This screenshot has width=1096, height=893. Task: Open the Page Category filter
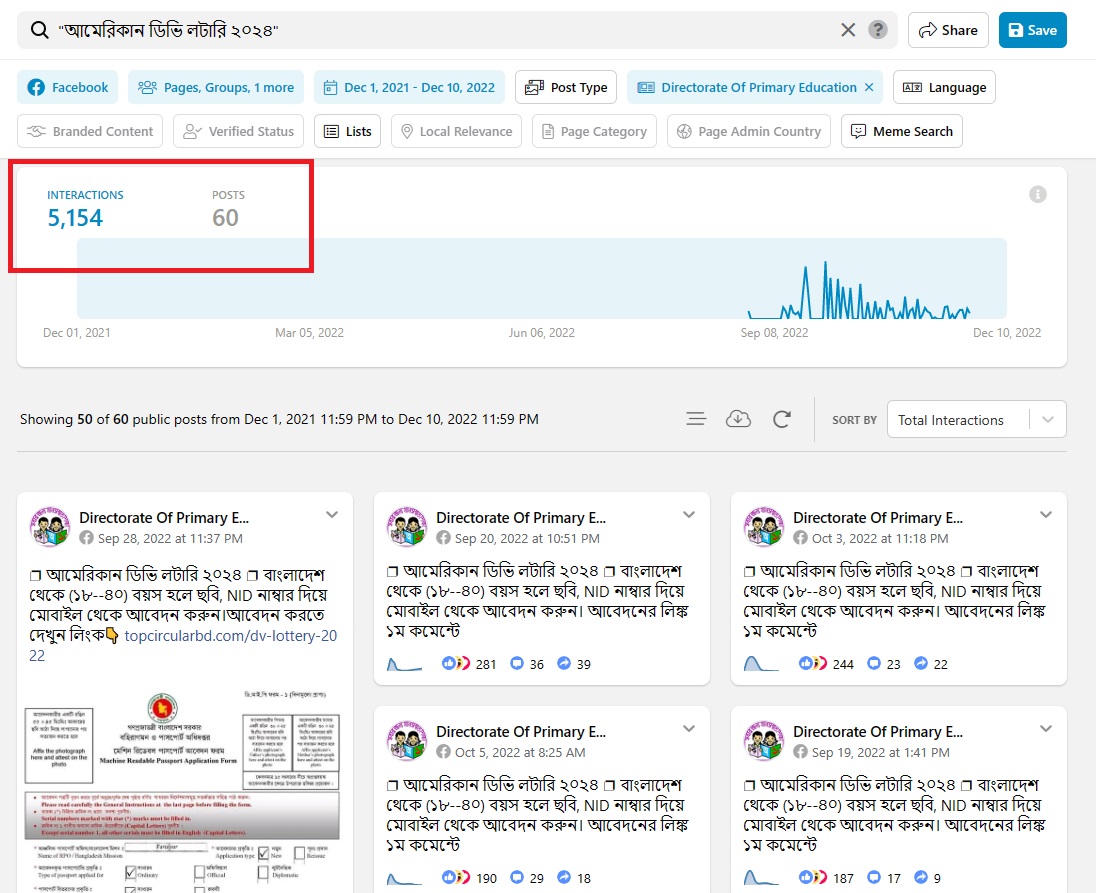[x=594, y=131]
